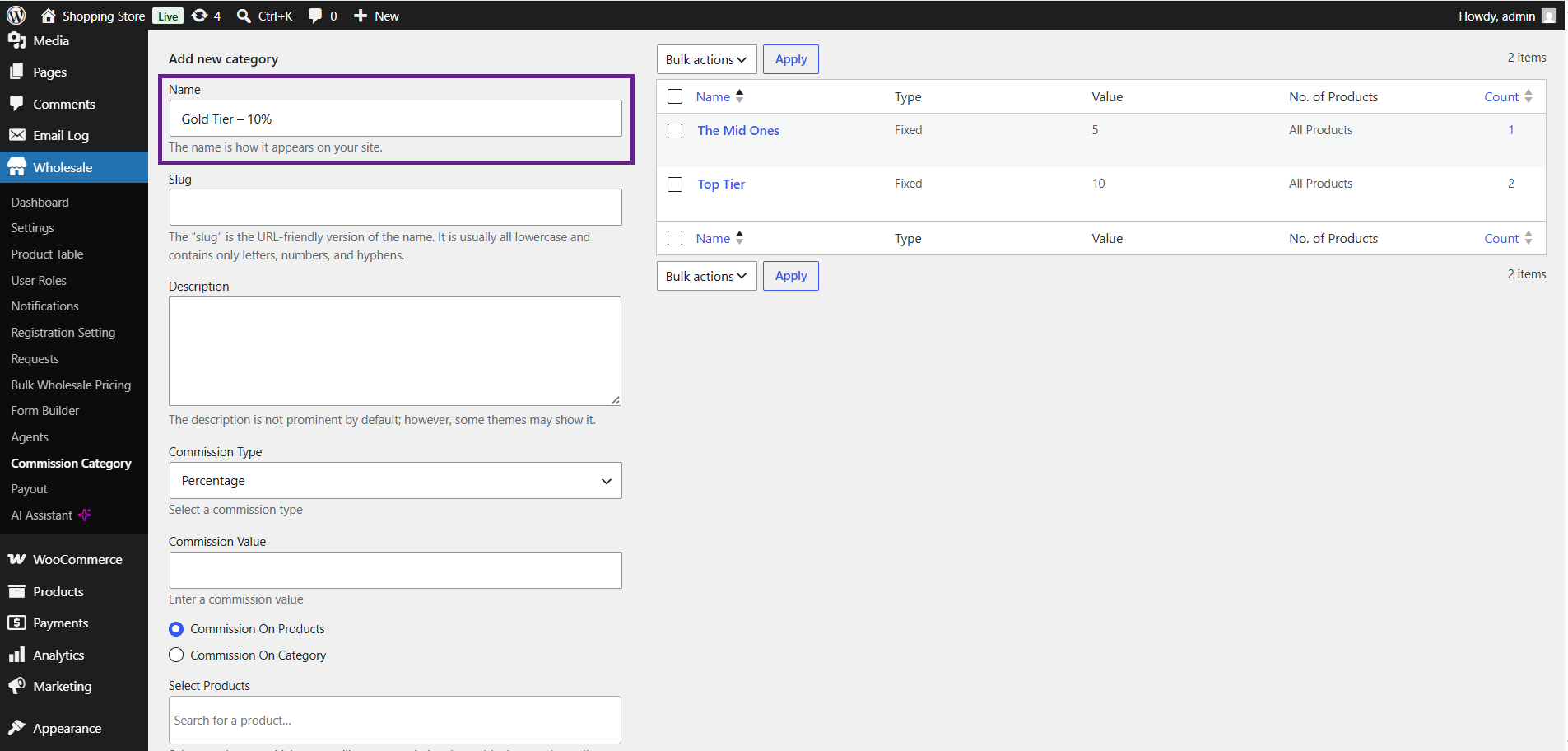1568x751 pixels.
Task: Open the Top Tier category link
Action: pyautogui.click(x=721, y=184)
